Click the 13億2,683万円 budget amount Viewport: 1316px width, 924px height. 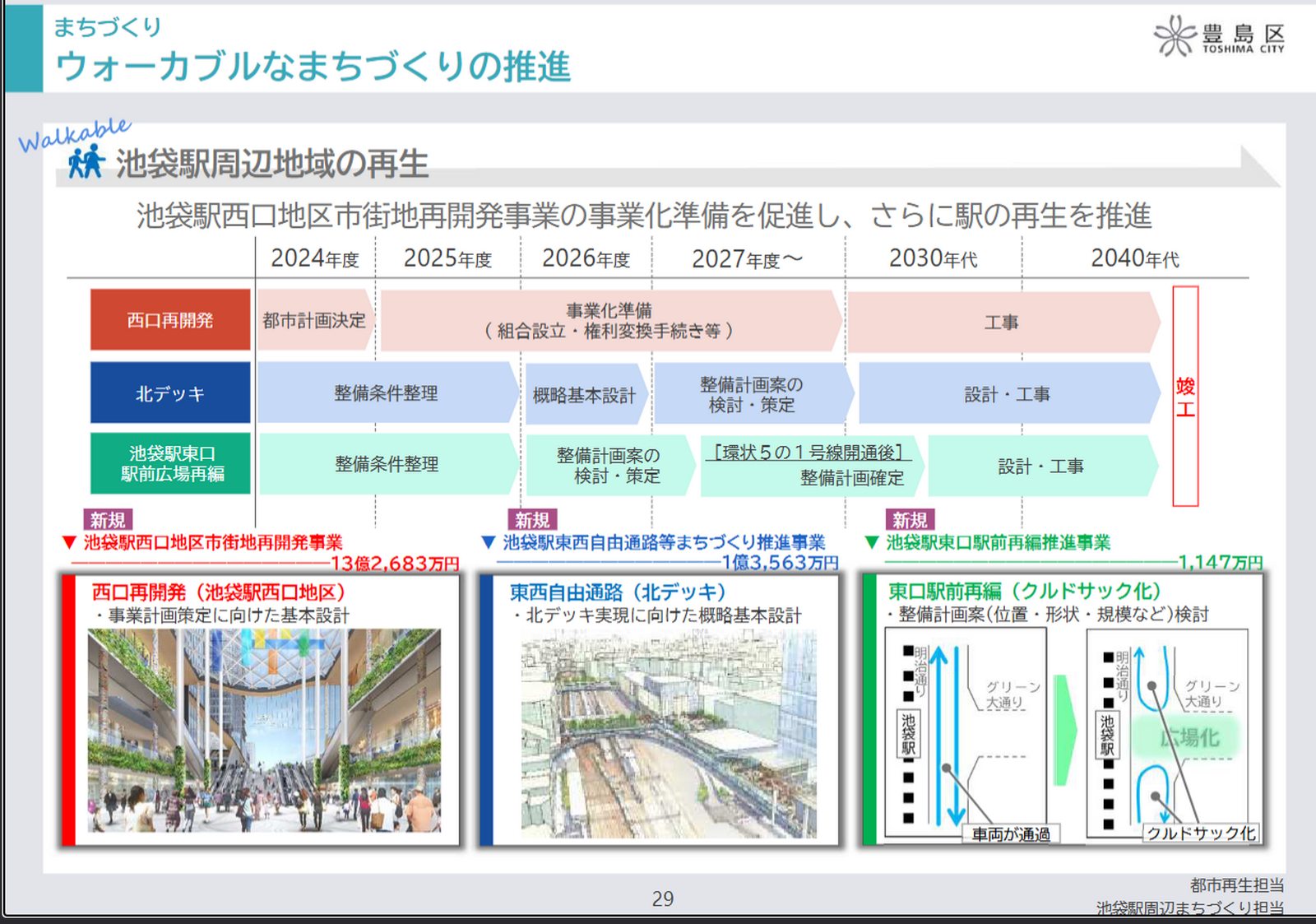(395, 564)
